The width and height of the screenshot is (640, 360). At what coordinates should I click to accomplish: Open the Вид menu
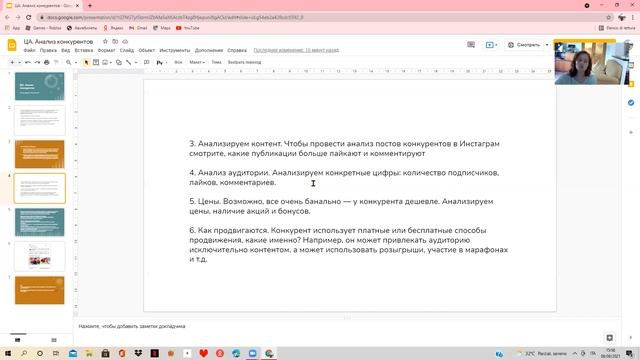[66, 50]
